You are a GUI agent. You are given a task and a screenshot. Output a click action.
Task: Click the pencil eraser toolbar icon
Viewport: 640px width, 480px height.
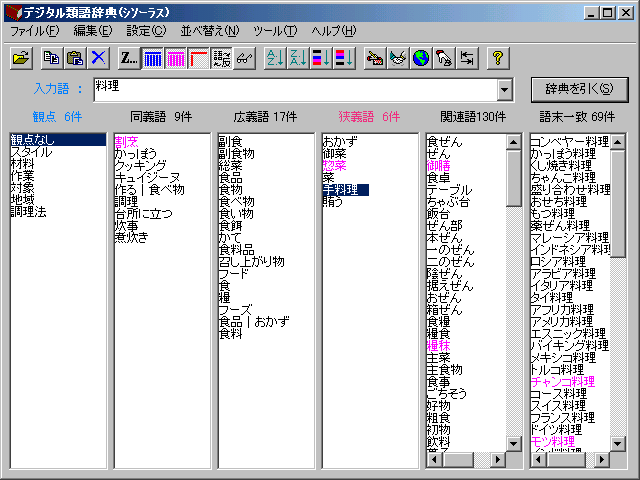(x=375, y=58)
